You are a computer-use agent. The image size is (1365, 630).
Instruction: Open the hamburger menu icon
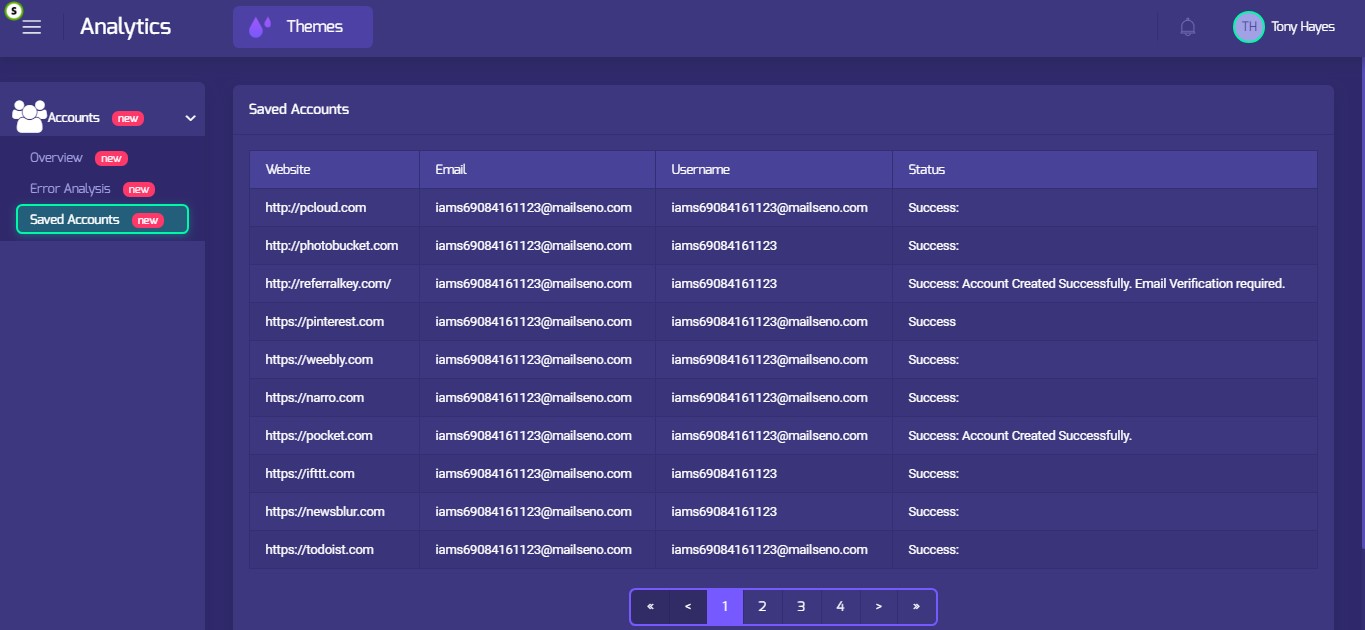[32, 27]
